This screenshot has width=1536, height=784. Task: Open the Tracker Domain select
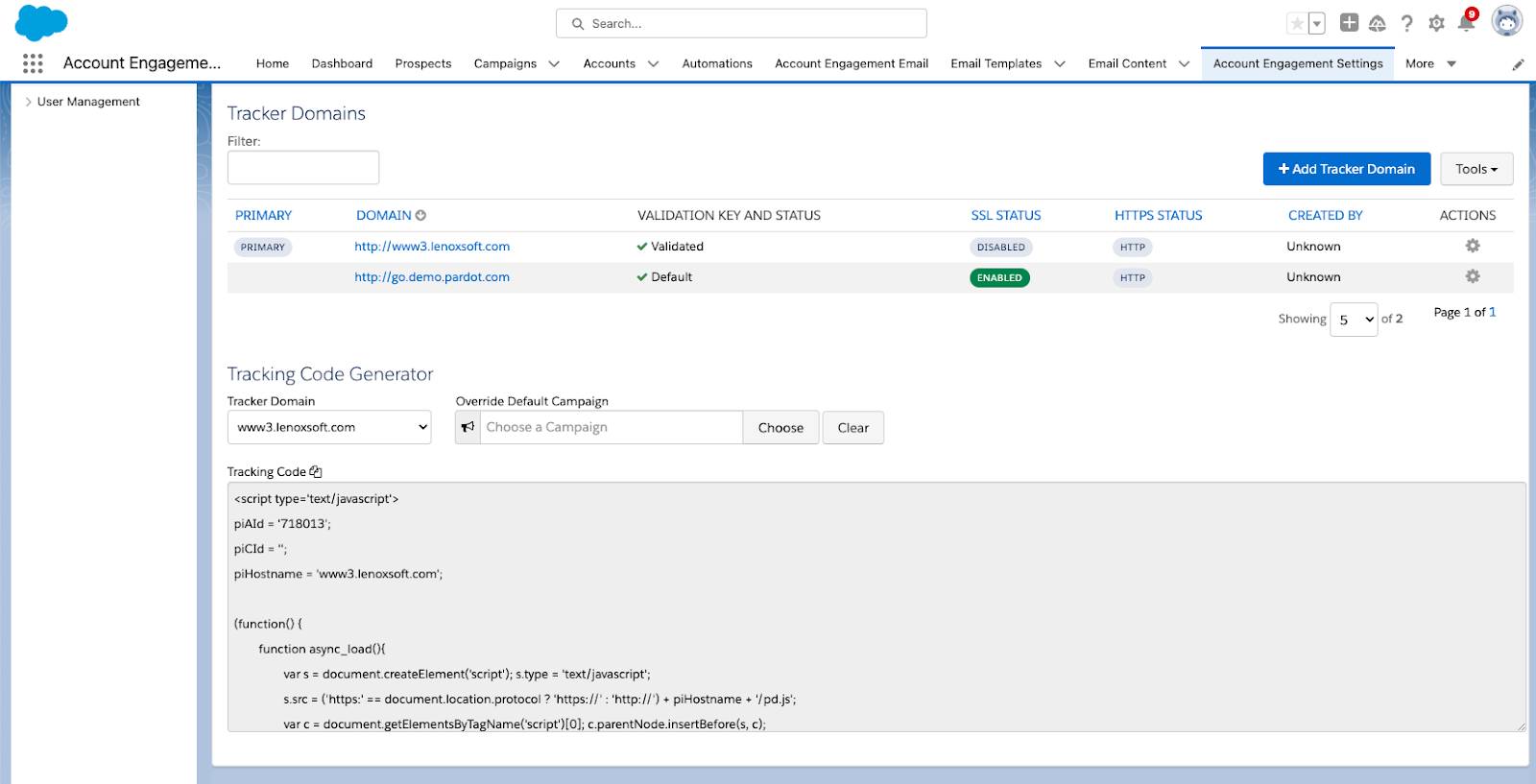(x=329, y=427)
